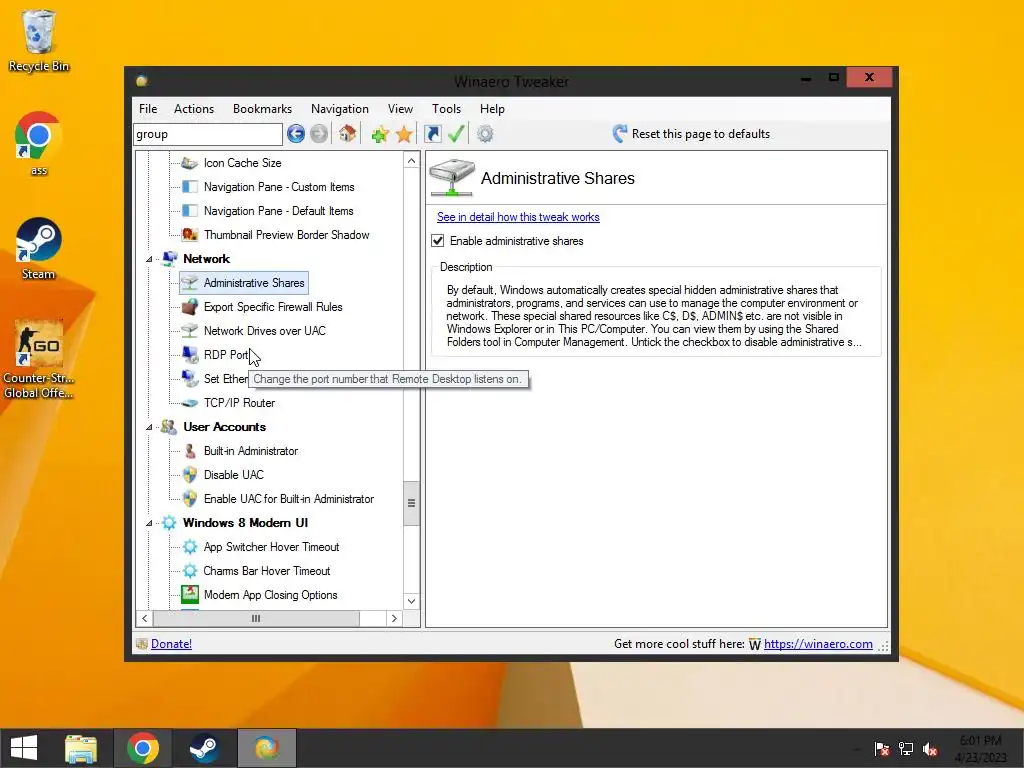Open the View menu
This screenshot has height=768, width=1024.
click(x=400, y=109)
